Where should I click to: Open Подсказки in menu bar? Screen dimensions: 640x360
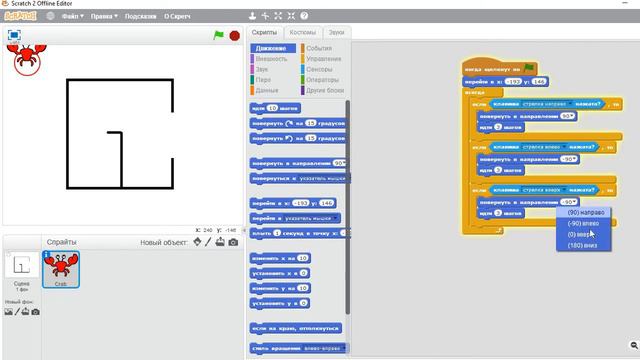point(140,16)
